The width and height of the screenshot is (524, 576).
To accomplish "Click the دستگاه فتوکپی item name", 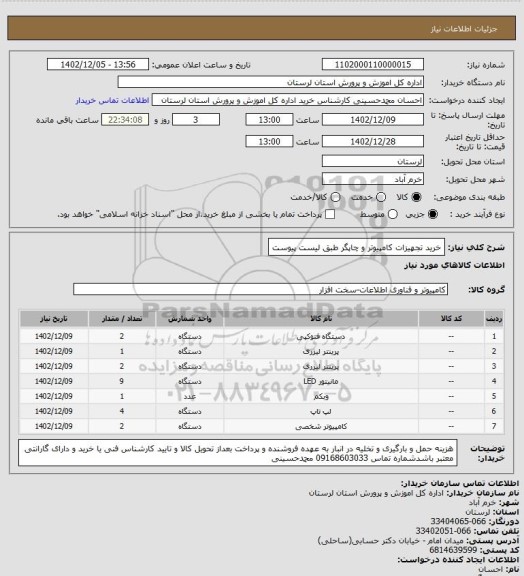I will (x=321, y=336).
